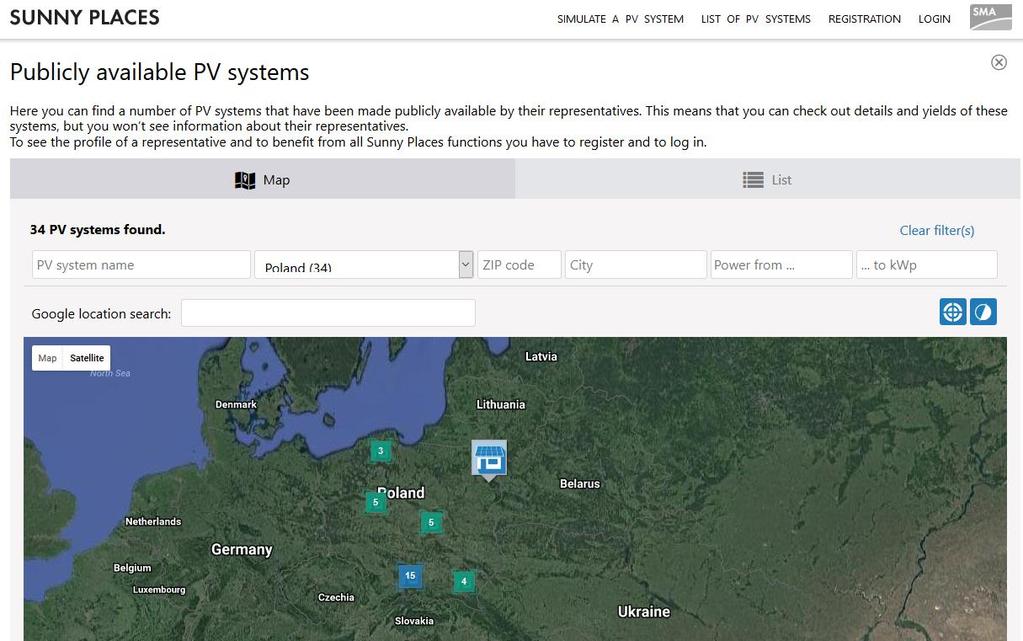This screenshot has height=641, width=1023.
Task: Click the cluster marker 5 beside the Poland label
Action: [x=375, y=502]
